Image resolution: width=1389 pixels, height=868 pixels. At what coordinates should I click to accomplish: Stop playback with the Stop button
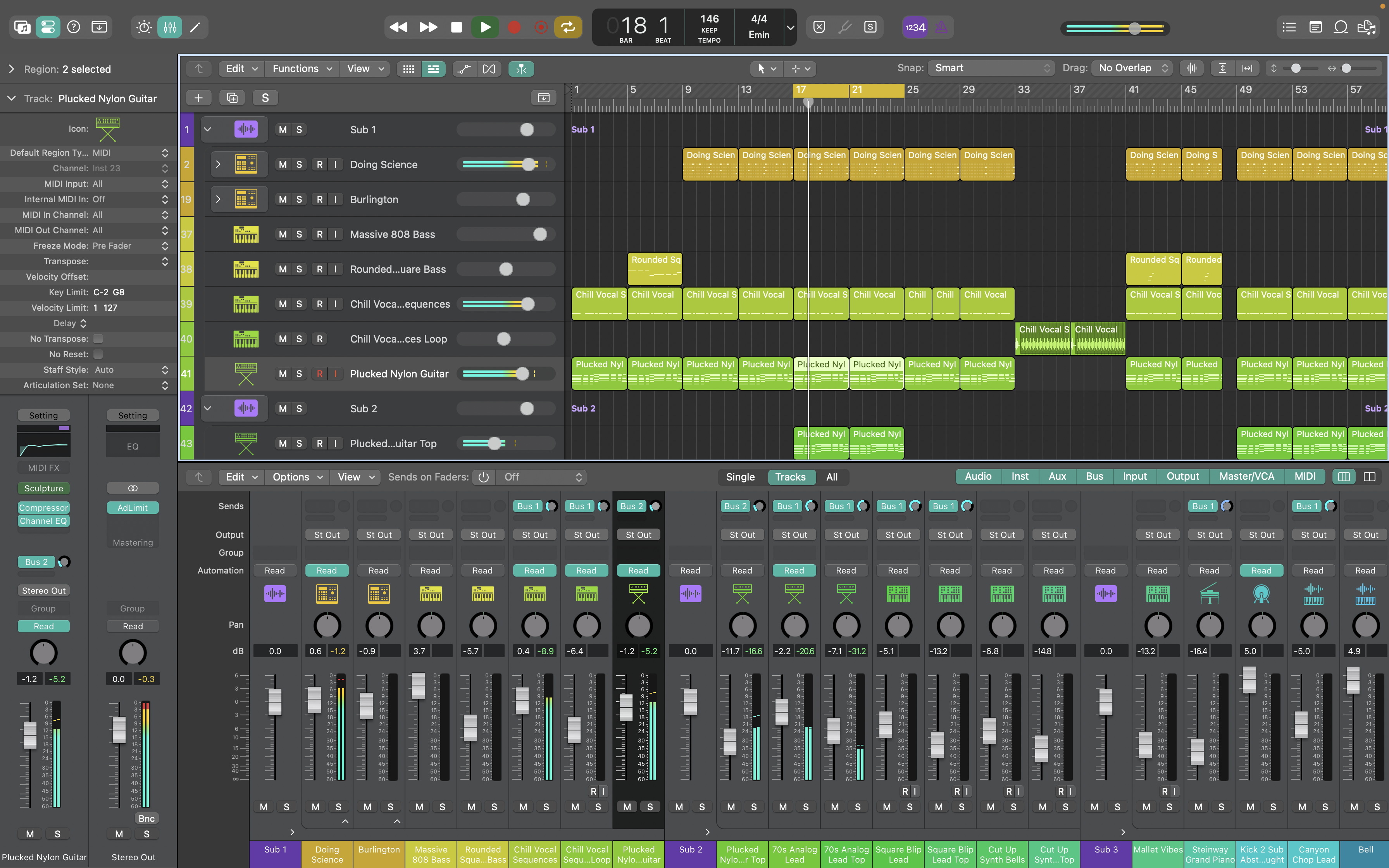pyautogui.click(x=456, y=27)
